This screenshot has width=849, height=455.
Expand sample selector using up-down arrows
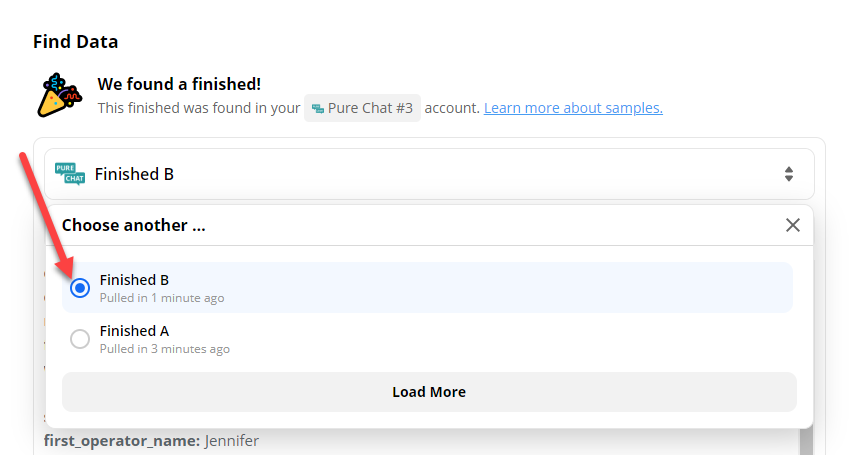click(789, 174)
